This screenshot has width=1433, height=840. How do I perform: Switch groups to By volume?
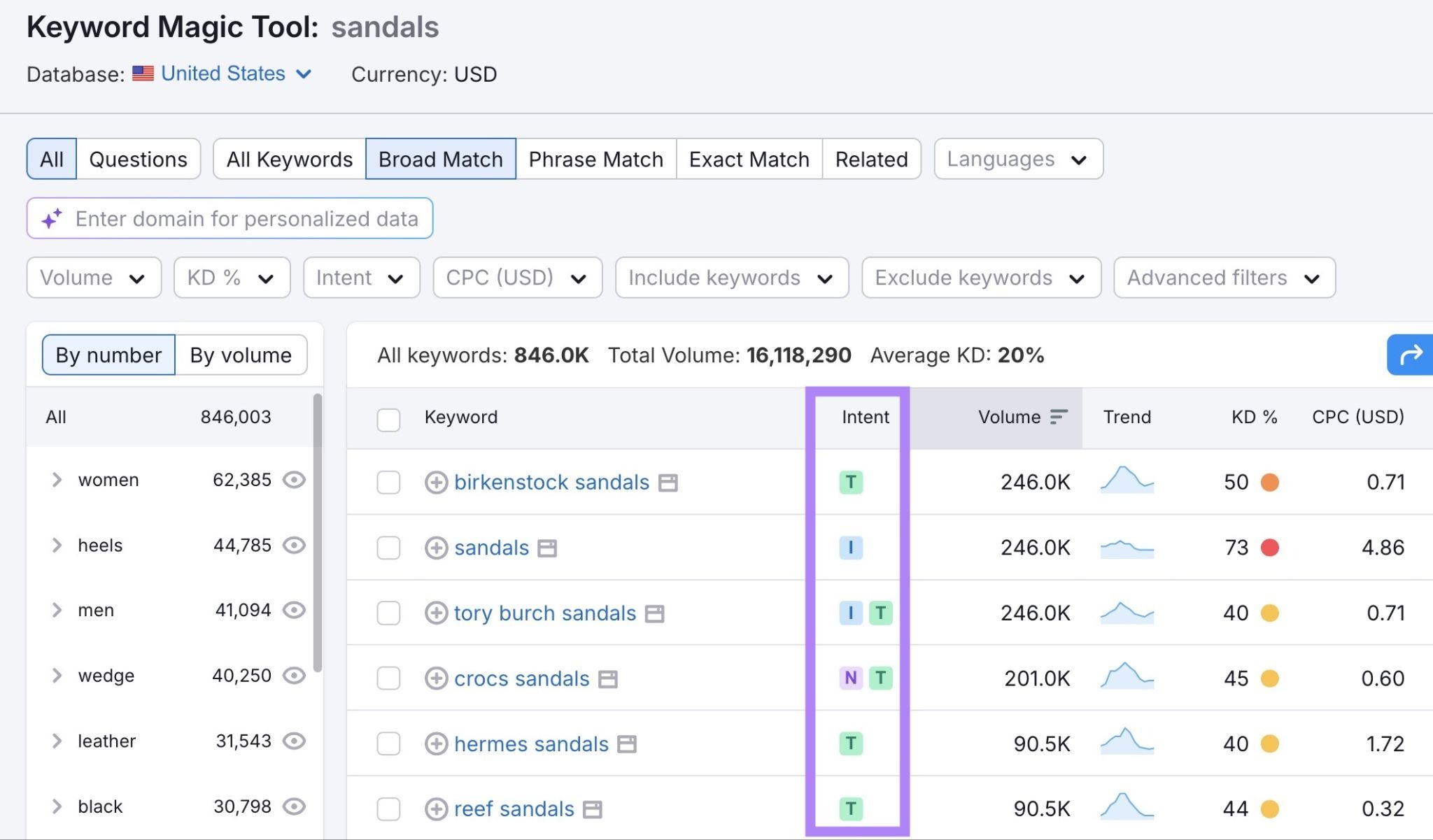coord(241,355)
